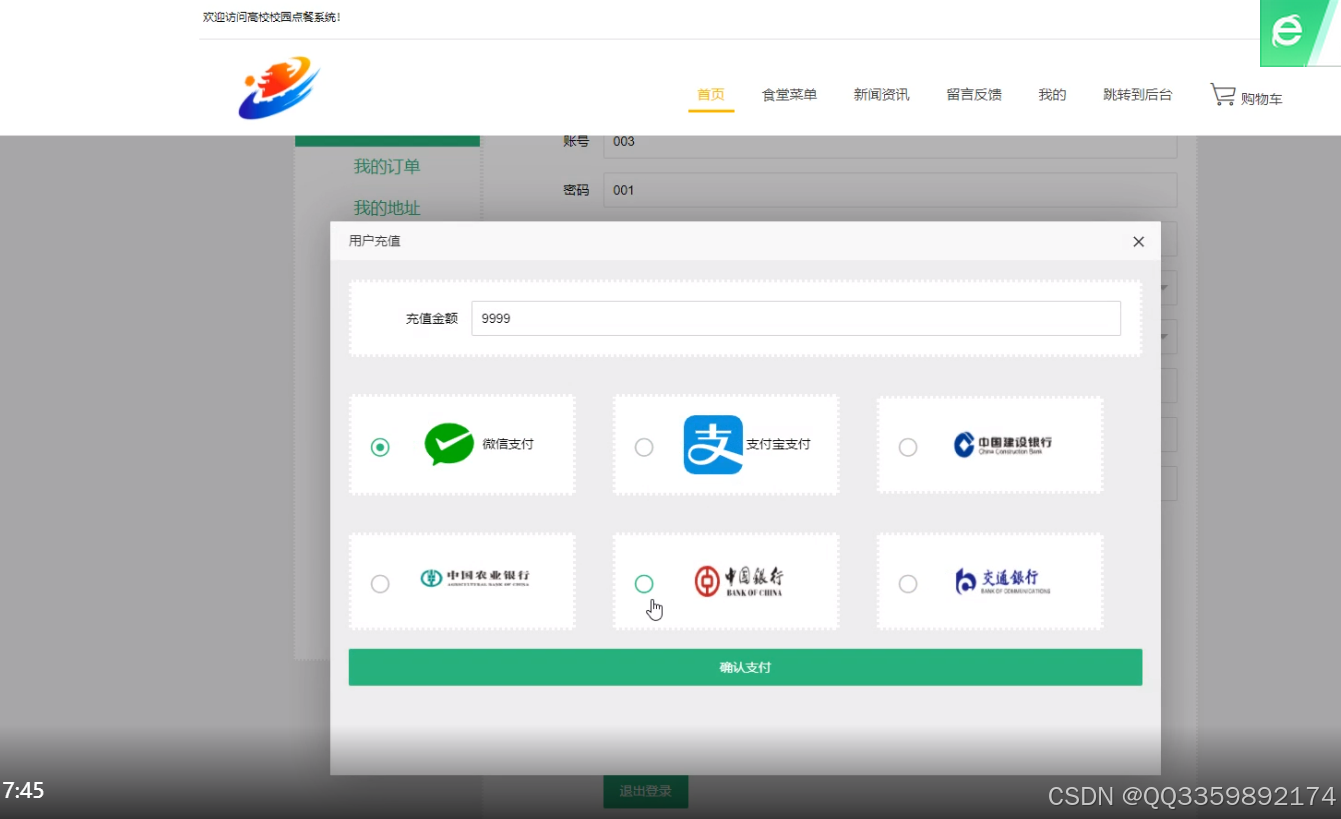Select the 交通银行 radio button
The width and height of the screenshot is (1341, 819).
[908, 584]
